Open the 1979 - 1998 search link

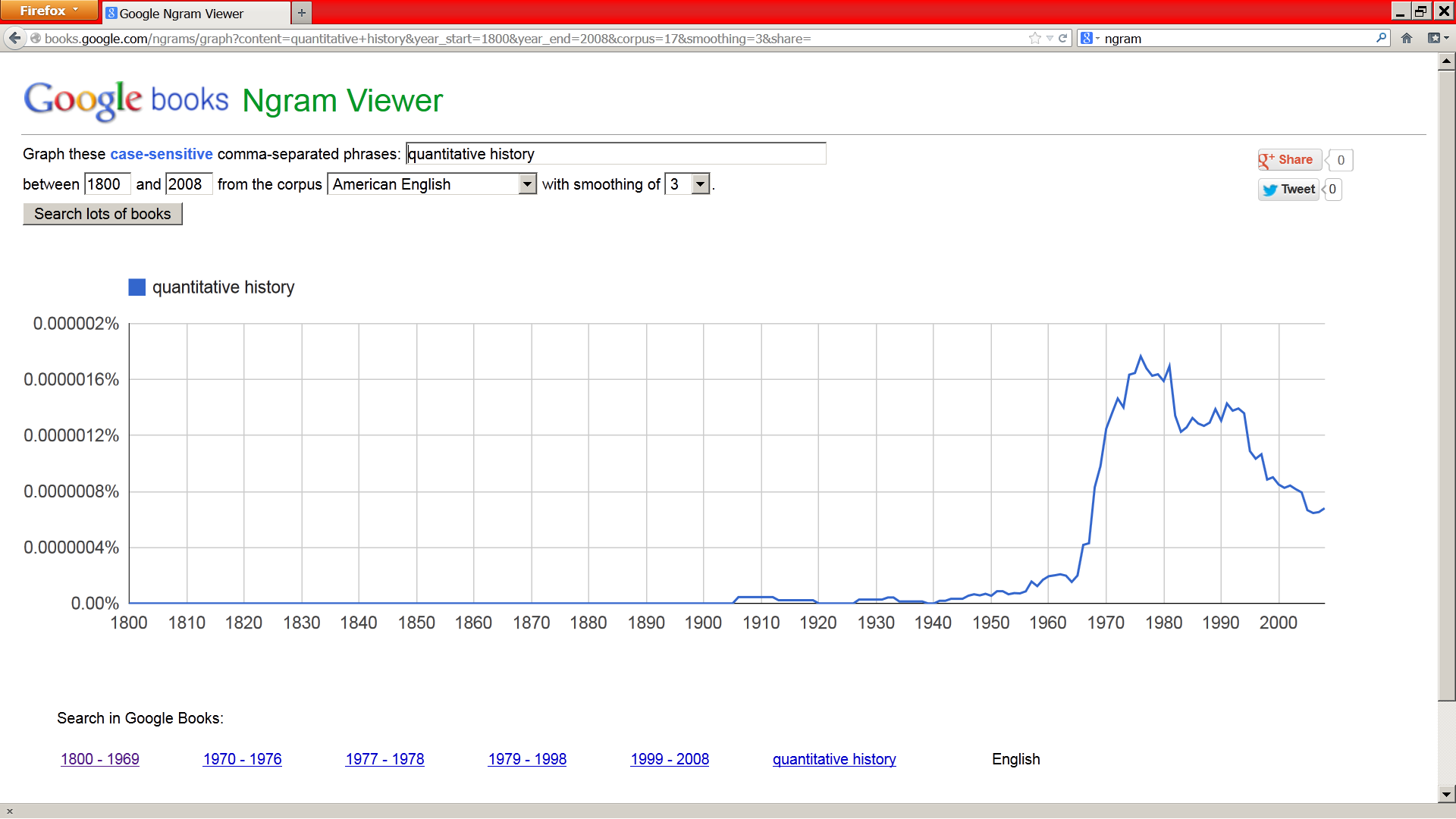coord(527,759)
